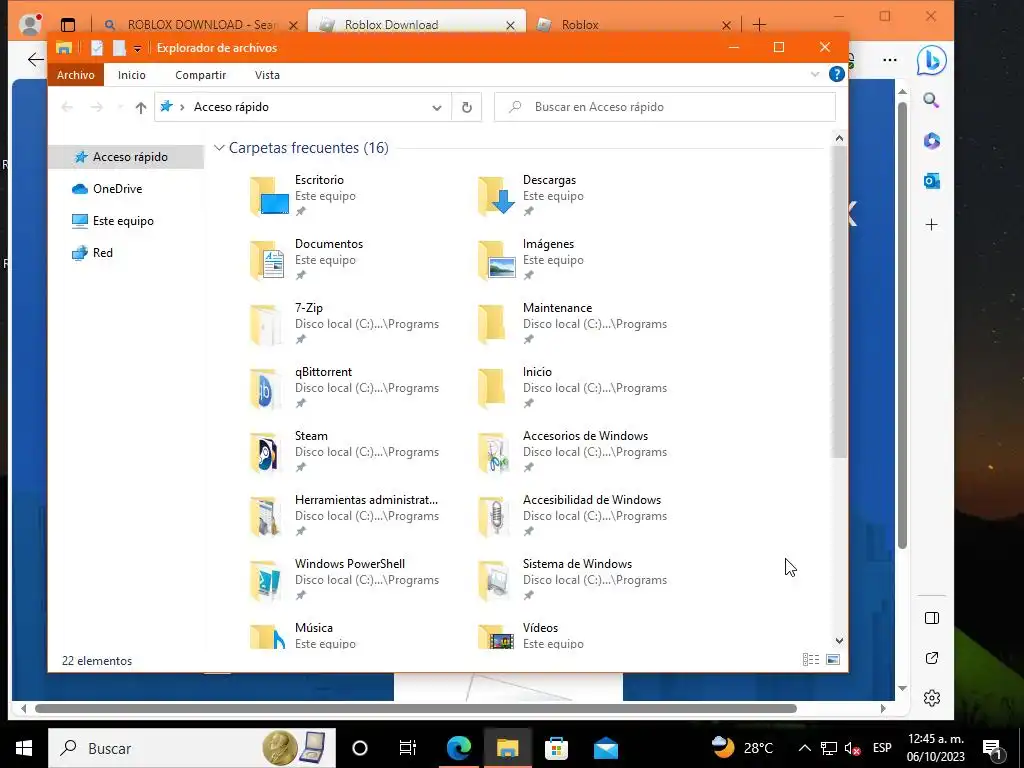This screenshot has width=1024, height=768.
Task: Show hidden system tray icons
Action: (x=805, y=748)
